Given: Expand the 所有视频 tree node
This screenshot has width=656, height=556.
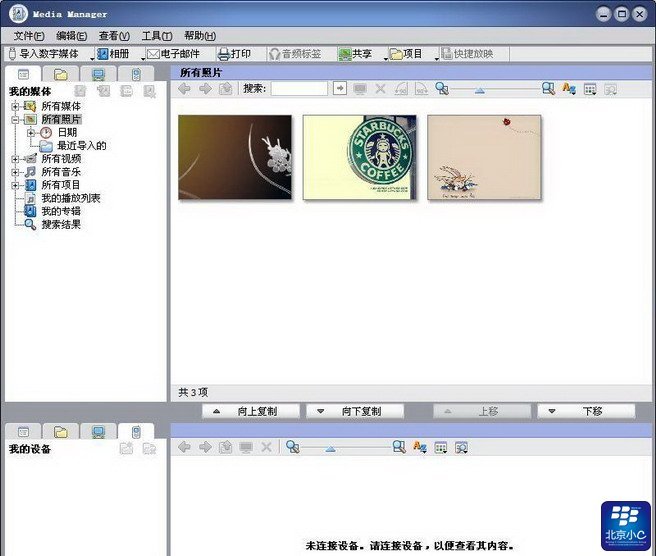Looking at the screenshot, I should [x=15, y=159].
